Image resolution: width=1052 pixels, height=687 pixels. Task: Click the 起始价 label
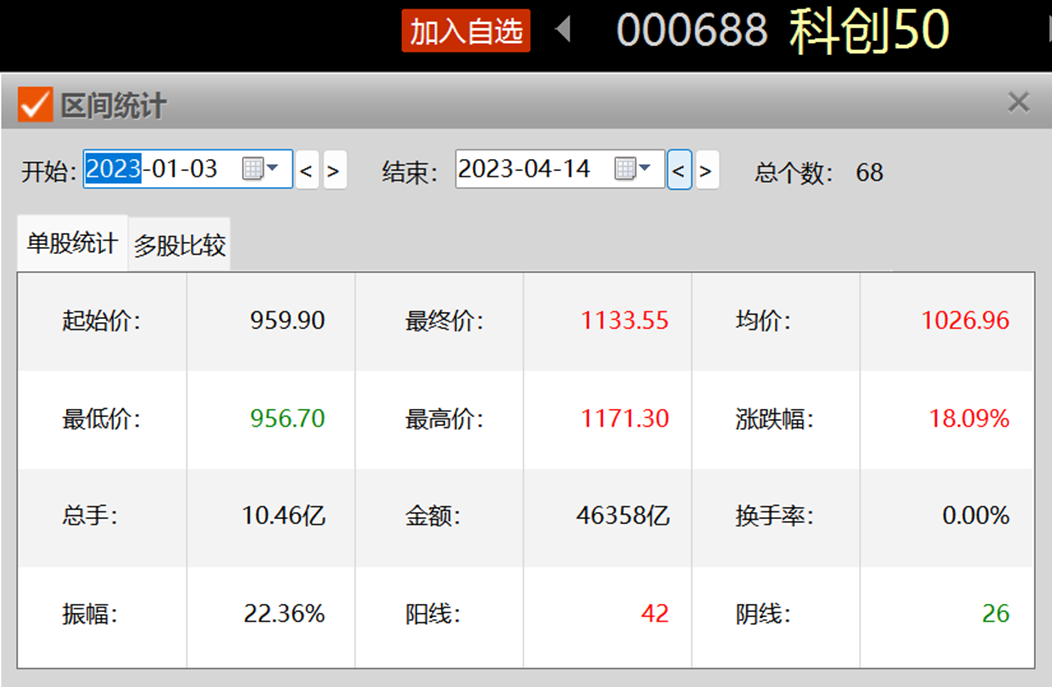coord(101,320)
